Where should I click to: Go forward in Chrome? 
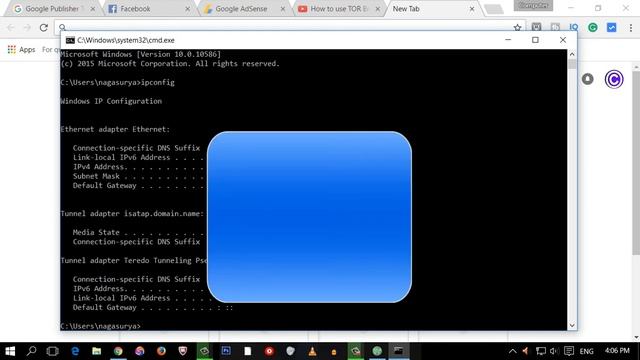click(x=27, y=27)
